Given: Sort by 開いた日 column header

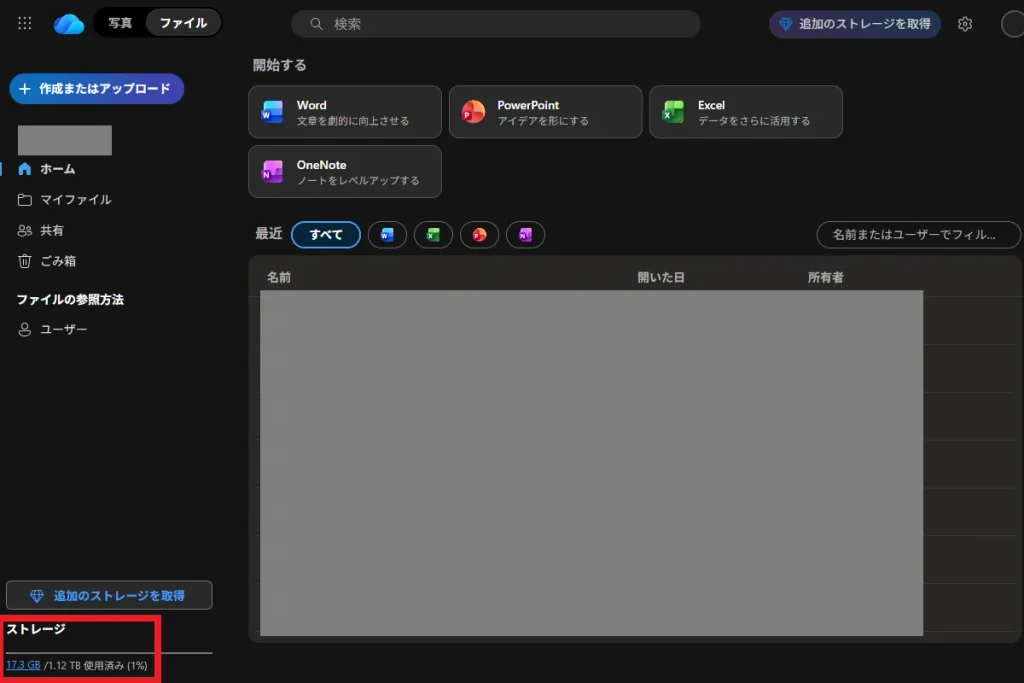Looking at the screenshot, I should (x=661, y=278).
